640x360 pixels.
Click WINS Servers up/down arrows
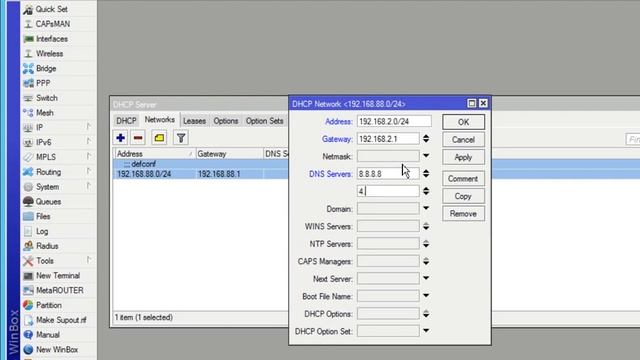[x=426, y=226]
